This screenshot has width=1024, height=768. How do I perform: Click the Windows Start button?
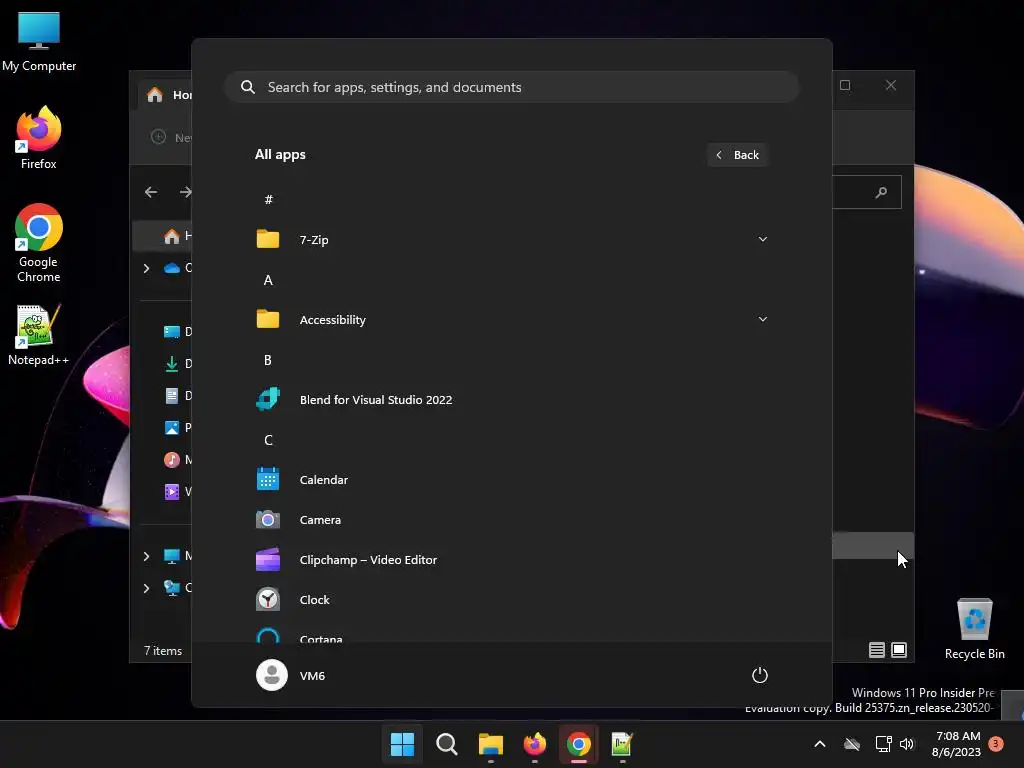tap(402, 744)
